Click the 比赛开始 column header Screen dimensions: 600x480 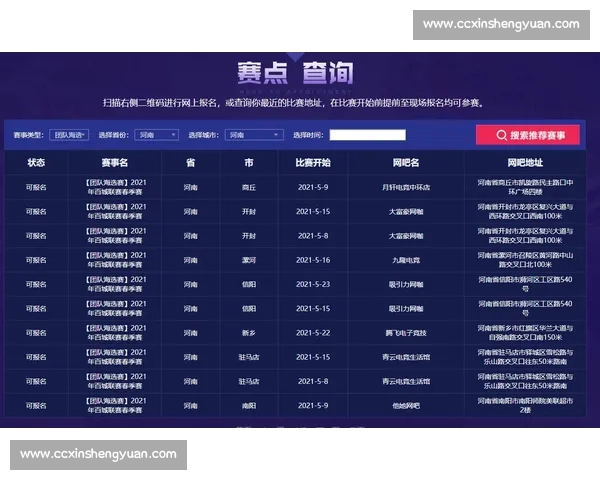click(313, 163)
